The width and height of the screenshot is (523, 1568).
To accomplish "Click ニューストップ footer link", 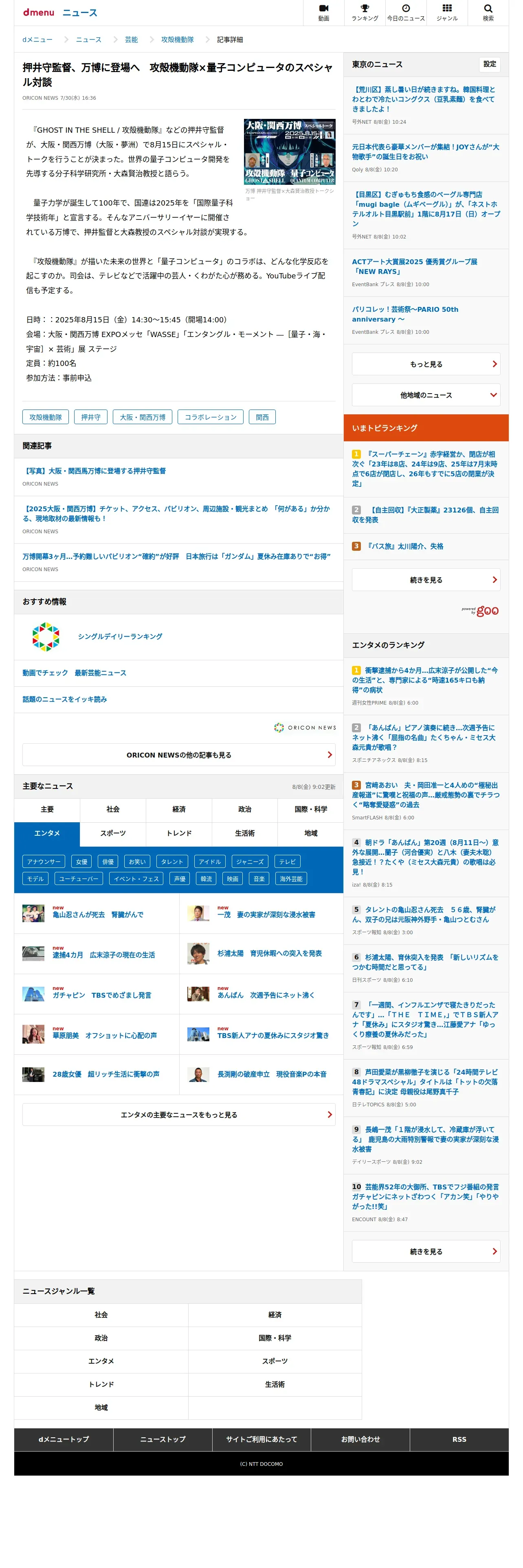I will tap(163, 1439).
